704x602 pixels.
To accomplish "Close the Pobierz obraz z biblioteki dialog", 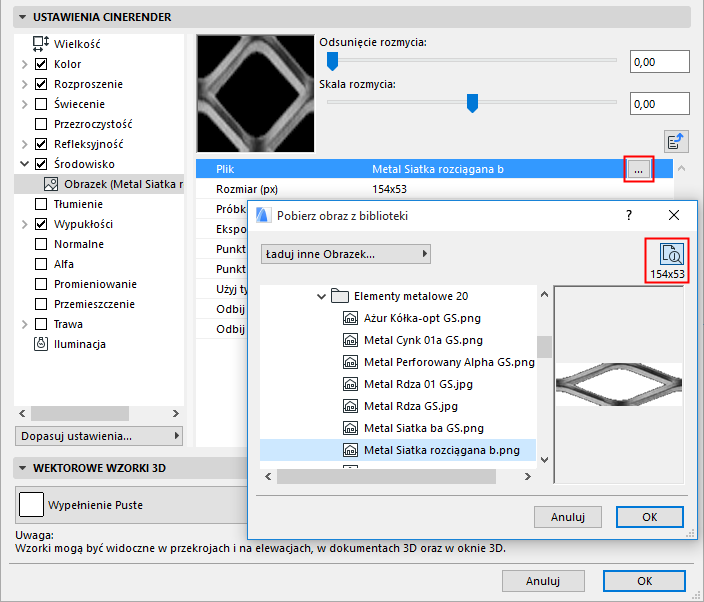I will point(673,215).
